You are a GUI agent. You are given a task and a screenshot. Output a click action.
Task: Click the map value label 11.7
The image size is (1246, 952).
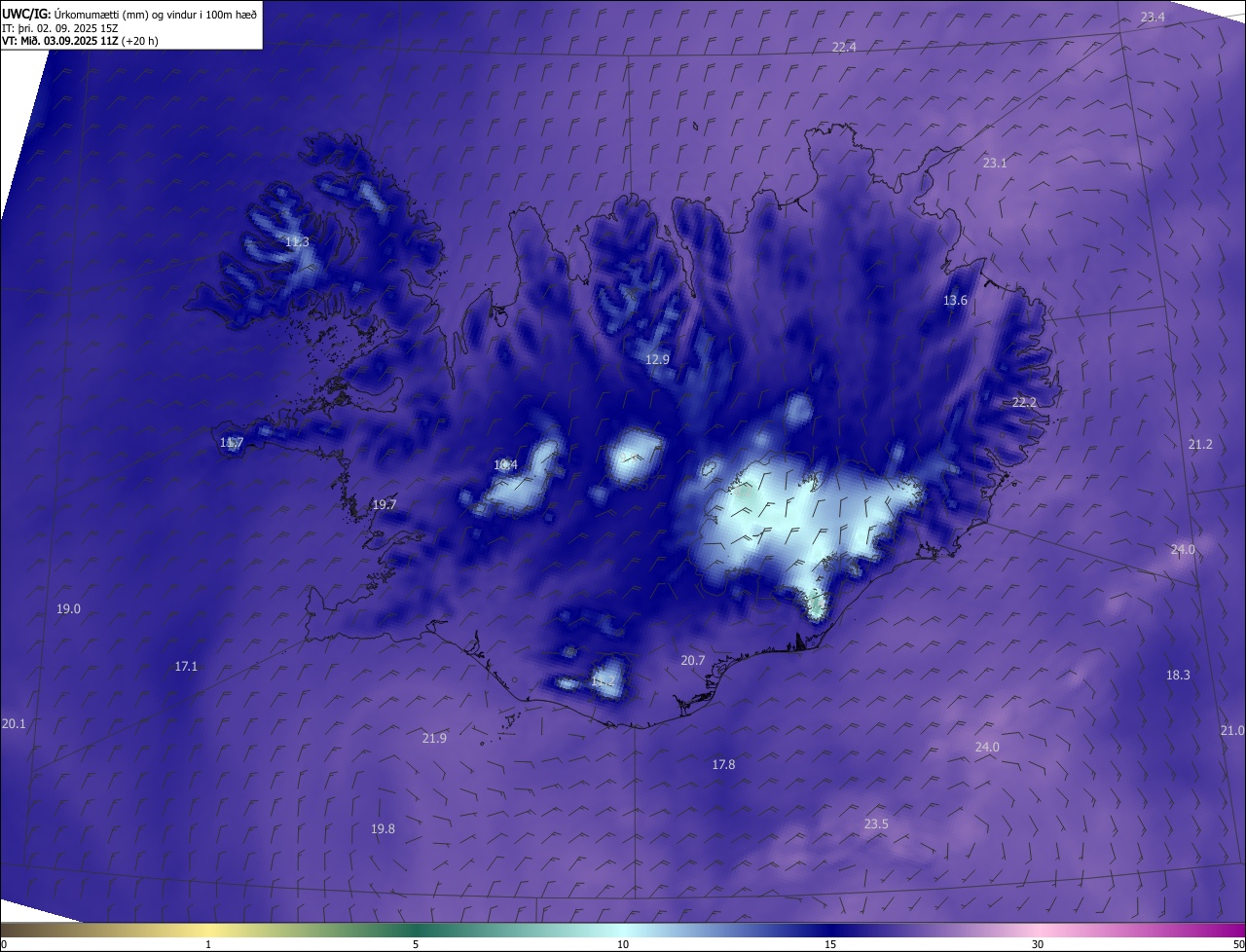click(232, 443)
